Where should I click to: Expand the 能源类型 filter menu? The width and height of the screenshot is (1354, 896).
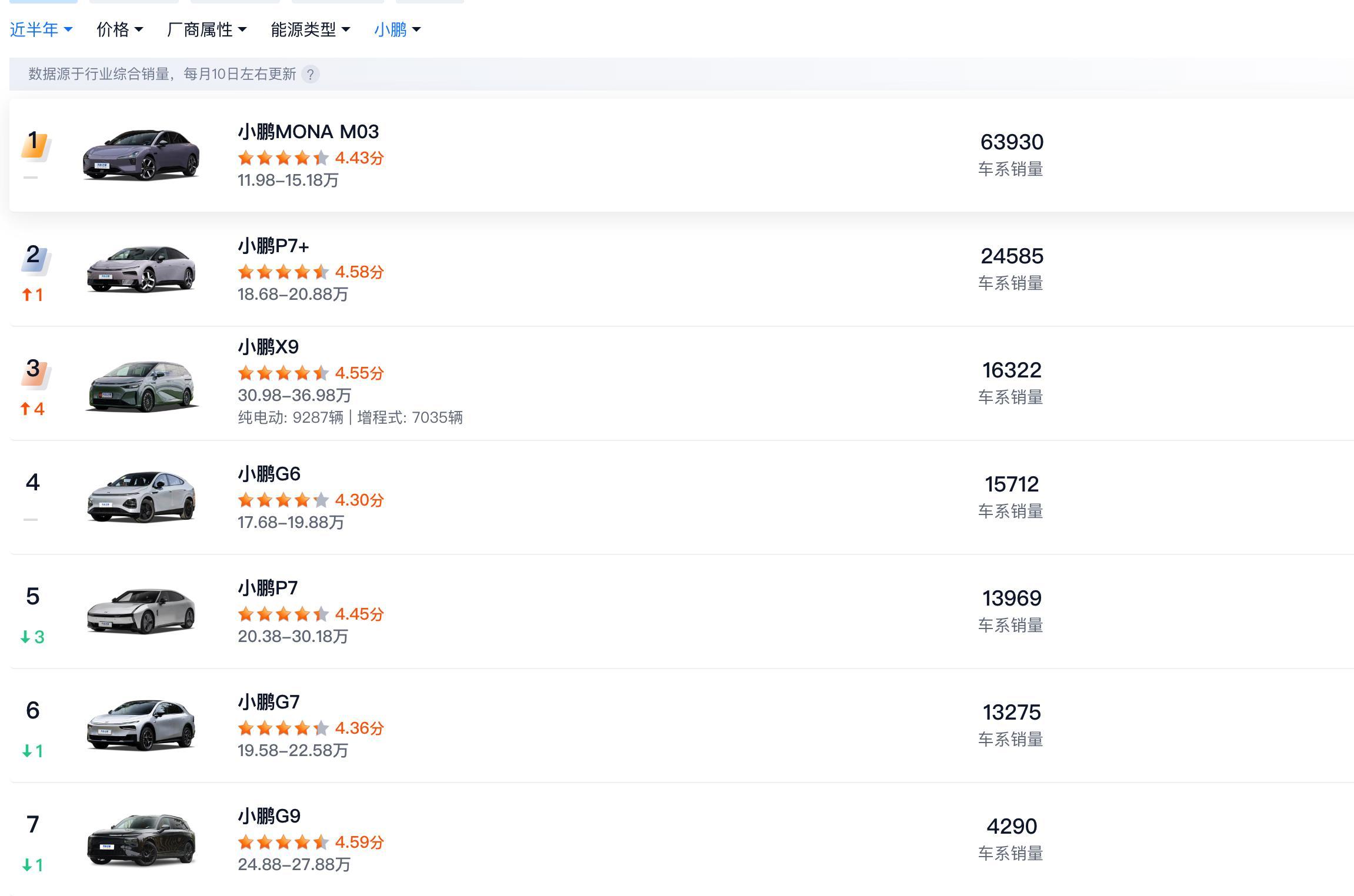click(310, 29)
